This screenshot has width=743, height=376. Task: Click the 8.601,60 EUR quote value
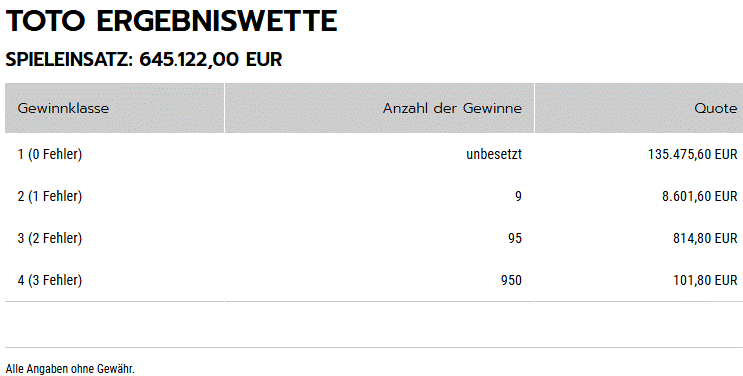point(699,196)
